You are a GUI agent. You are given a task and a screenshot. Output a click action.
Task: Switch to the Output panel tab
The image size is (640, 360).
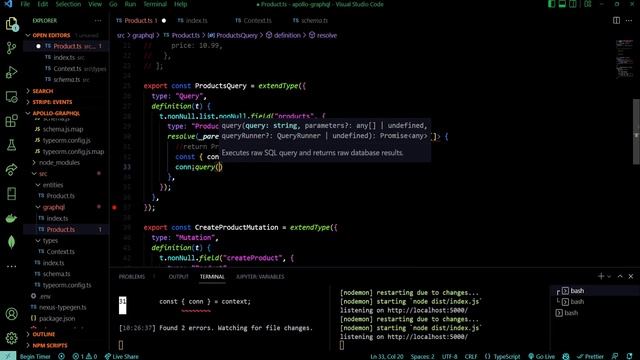[x=179, y=276]
